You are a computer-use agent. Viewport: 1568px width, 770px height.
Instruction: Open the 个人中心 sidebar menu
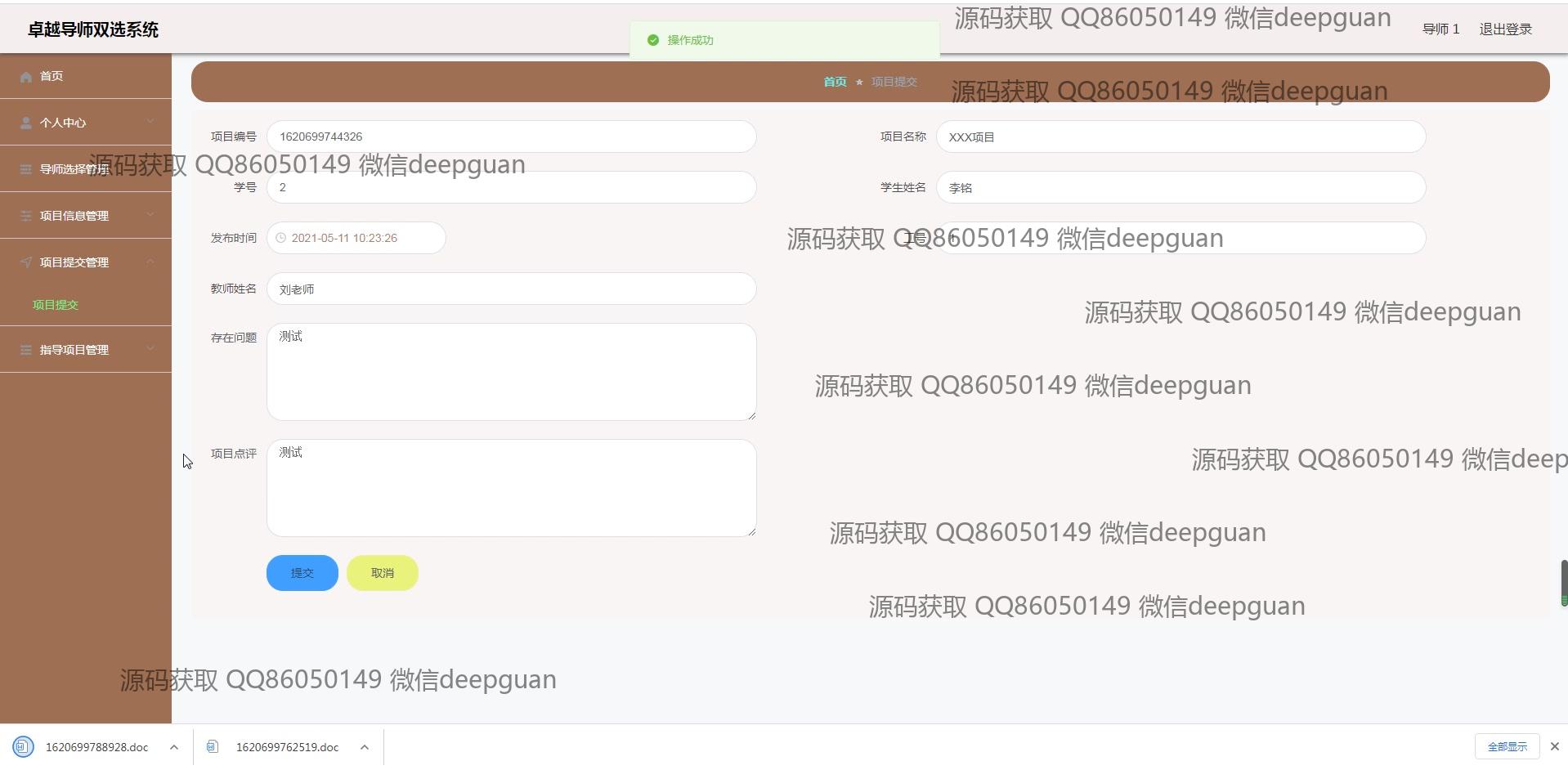pyautogui.click(x=86, y=123)
